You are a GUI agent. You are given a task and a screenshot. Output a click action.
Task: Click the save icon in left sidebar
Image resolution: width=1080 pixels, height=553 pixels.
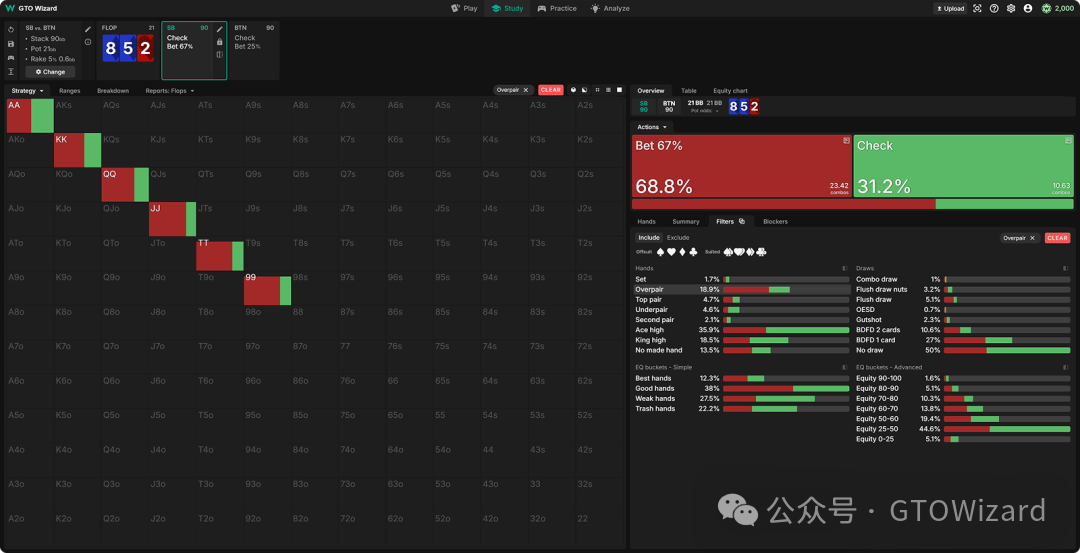[x=10, y=44]
